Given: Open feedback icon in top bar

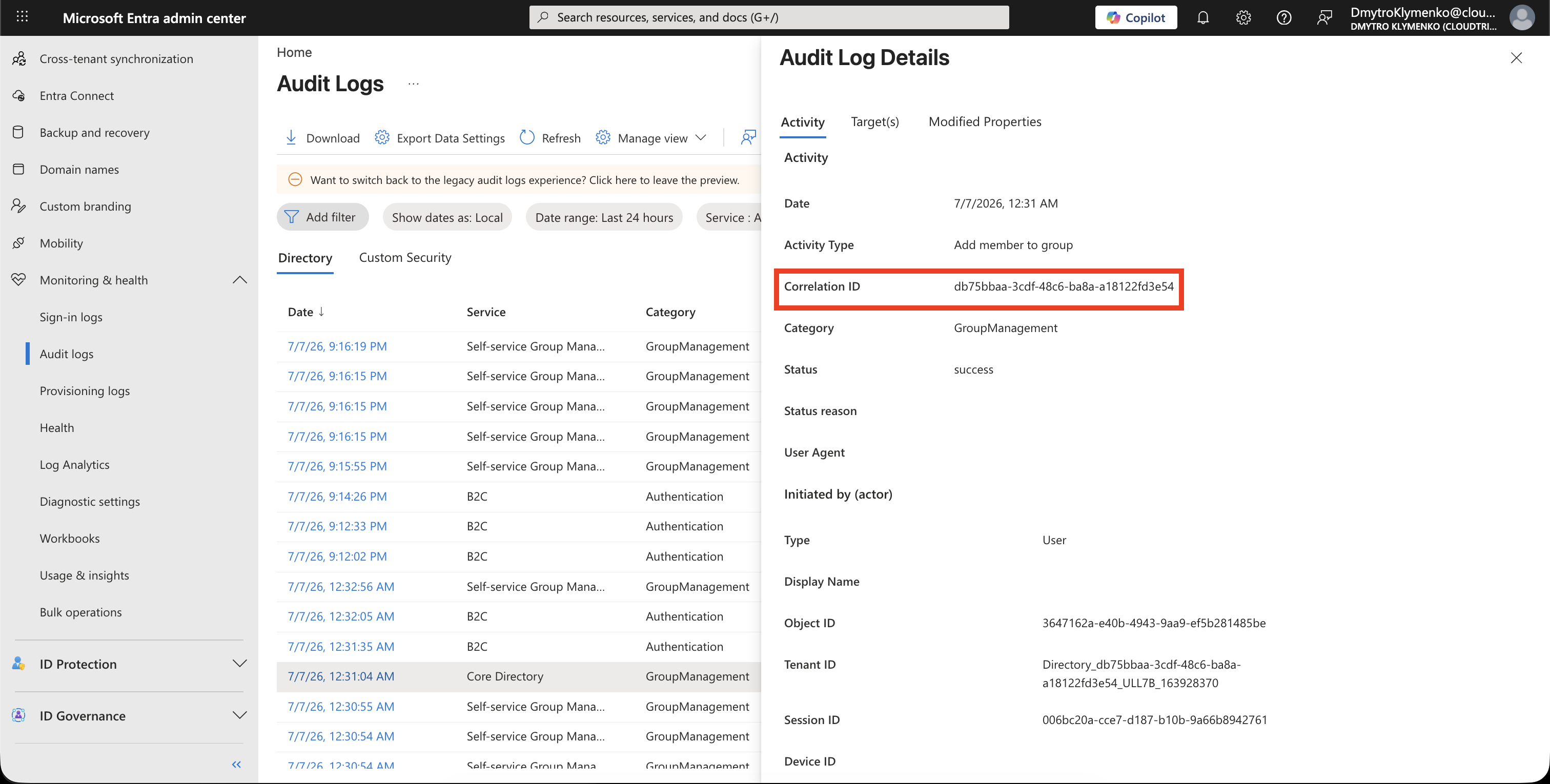Looking at the screenshot, I should [x=1324, y=17].
